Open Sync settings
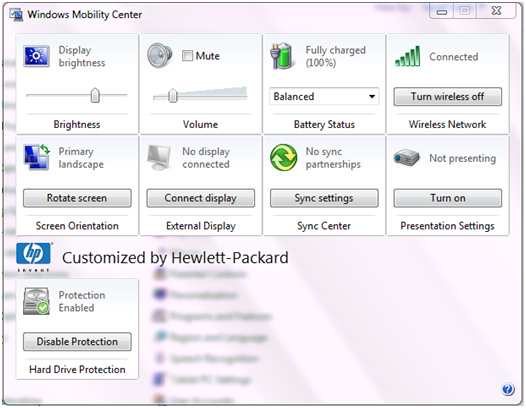The image size is (526, 408). pyautogui.click(x=324, y=198)
